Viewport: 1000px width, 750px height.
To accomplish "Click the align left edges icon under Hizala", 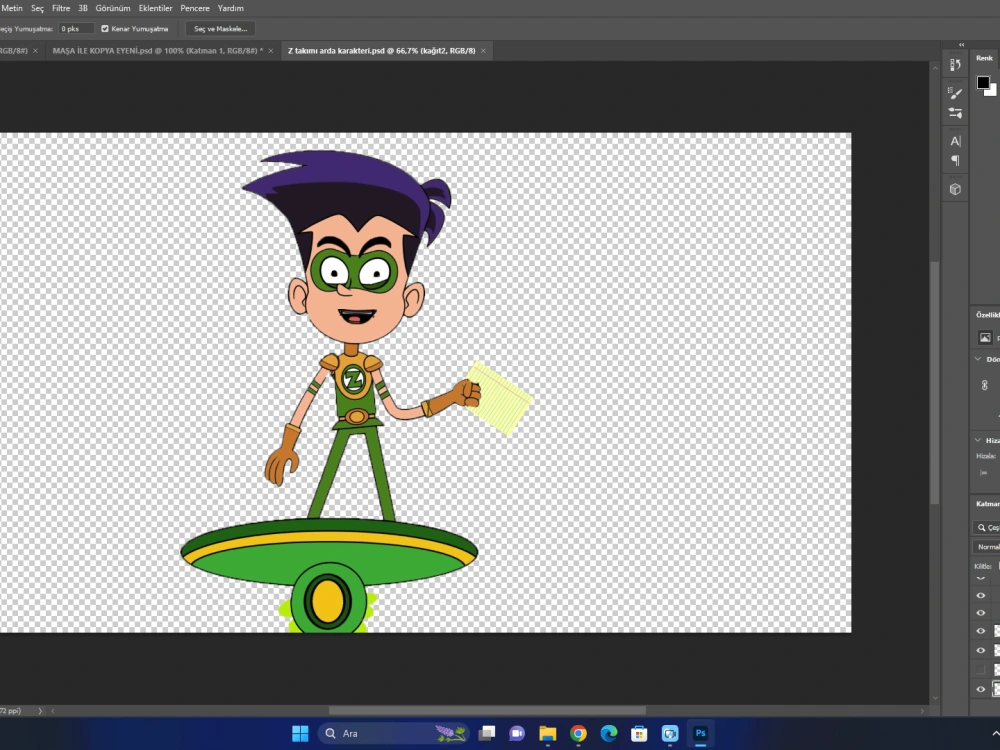I will 983,473.
